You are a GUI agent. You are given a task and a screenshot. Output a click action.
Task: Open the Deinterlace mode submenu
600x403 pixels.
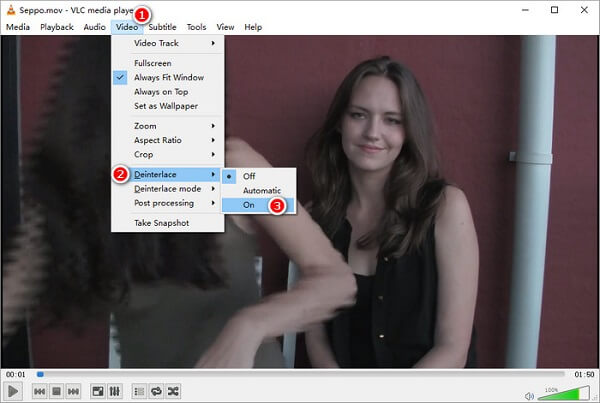click(x=167, y=188)
